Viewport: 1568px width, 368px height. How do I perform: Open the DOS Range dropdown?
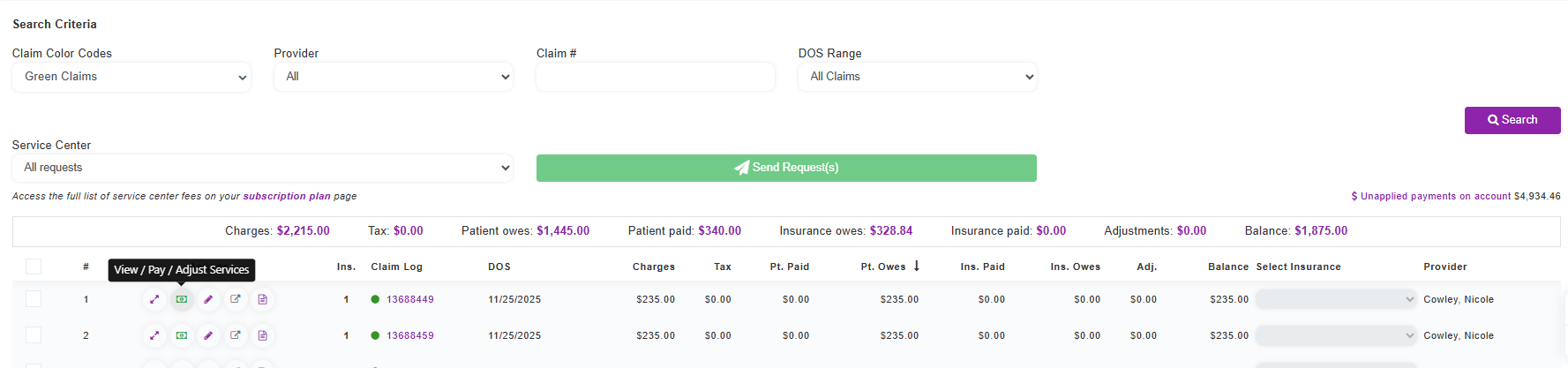click(x=918, y=77)
